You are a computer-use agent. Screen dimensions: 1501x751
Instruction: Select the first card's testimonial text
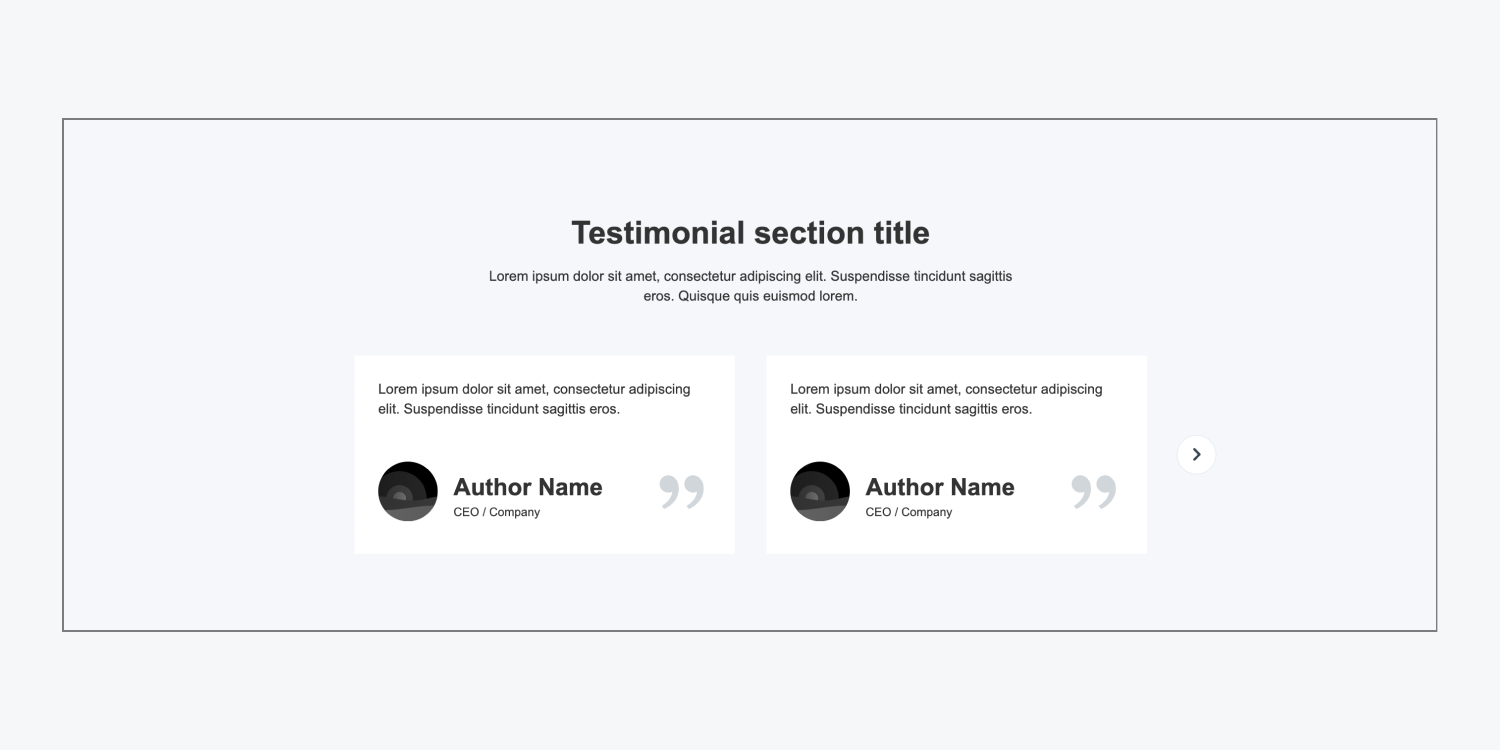tap(534, 399)
